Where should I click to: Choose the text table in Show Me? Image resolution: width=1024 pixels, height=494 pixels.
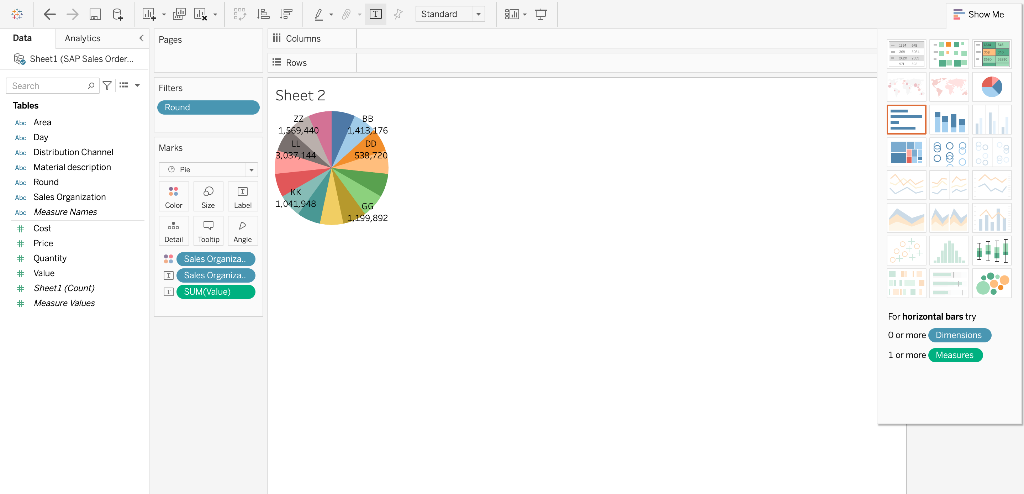tap(906, 54)
